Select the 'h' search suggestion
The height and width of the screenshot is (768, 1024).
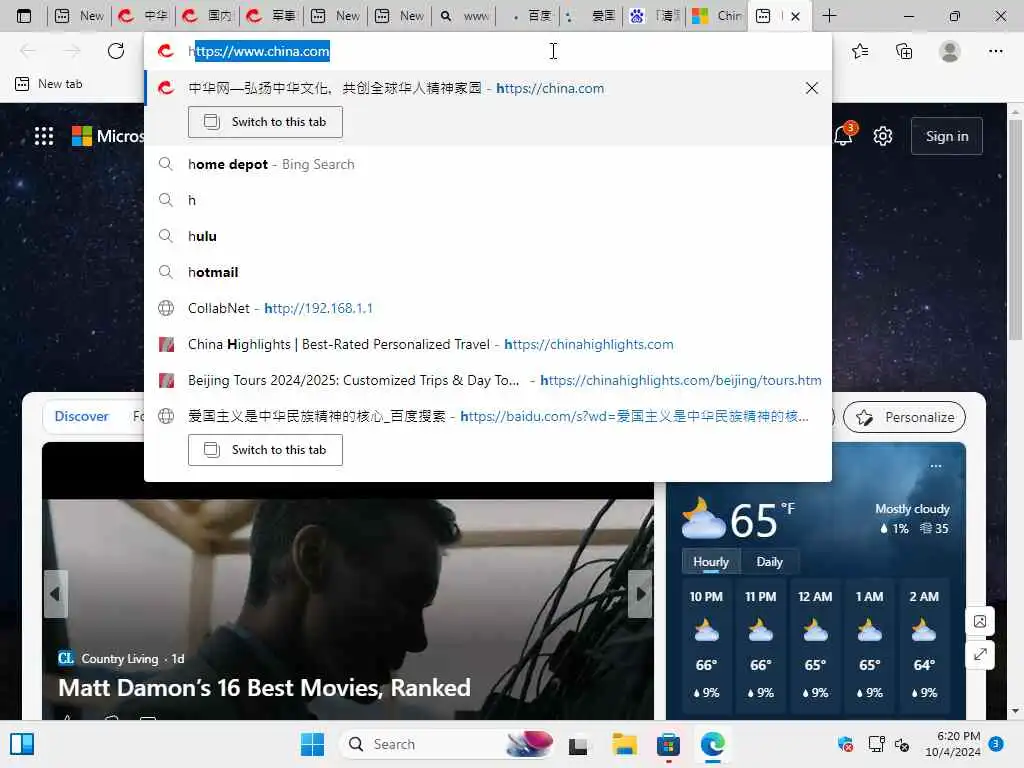click(488, 200)
